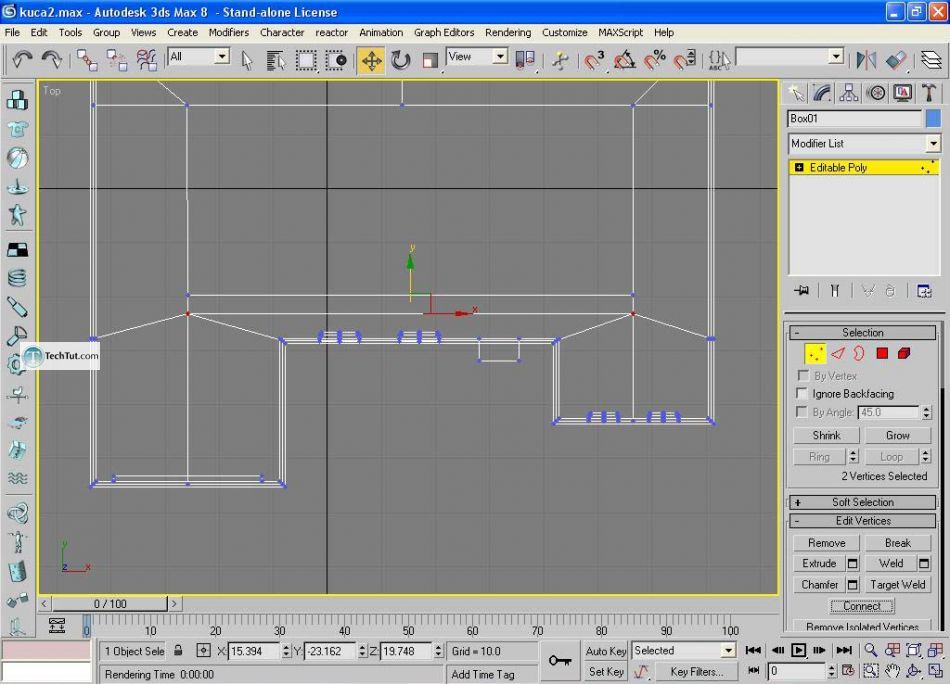The width and height of the screenshot is (950, 684).
Task: Open the Select by Name list
Action: pos(276,60)
